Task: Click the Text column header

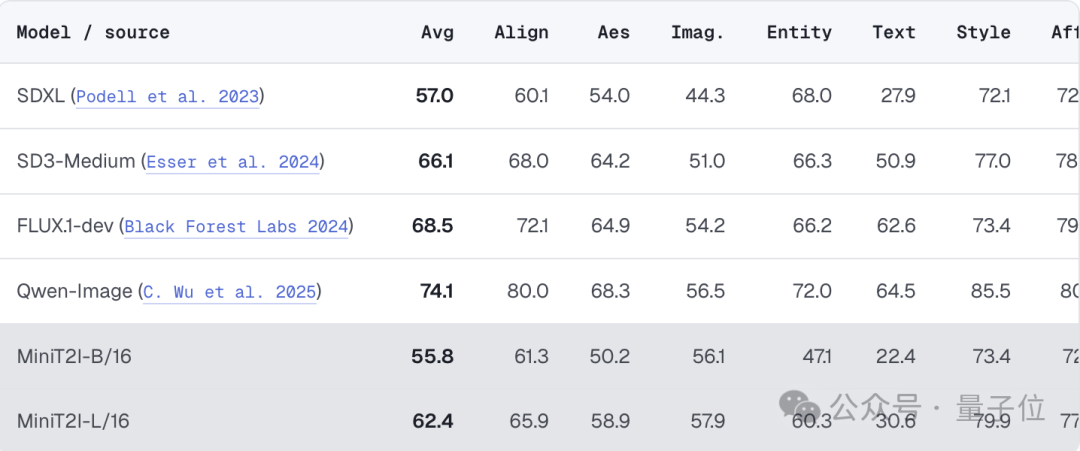Action: click(x=894, y=32)
